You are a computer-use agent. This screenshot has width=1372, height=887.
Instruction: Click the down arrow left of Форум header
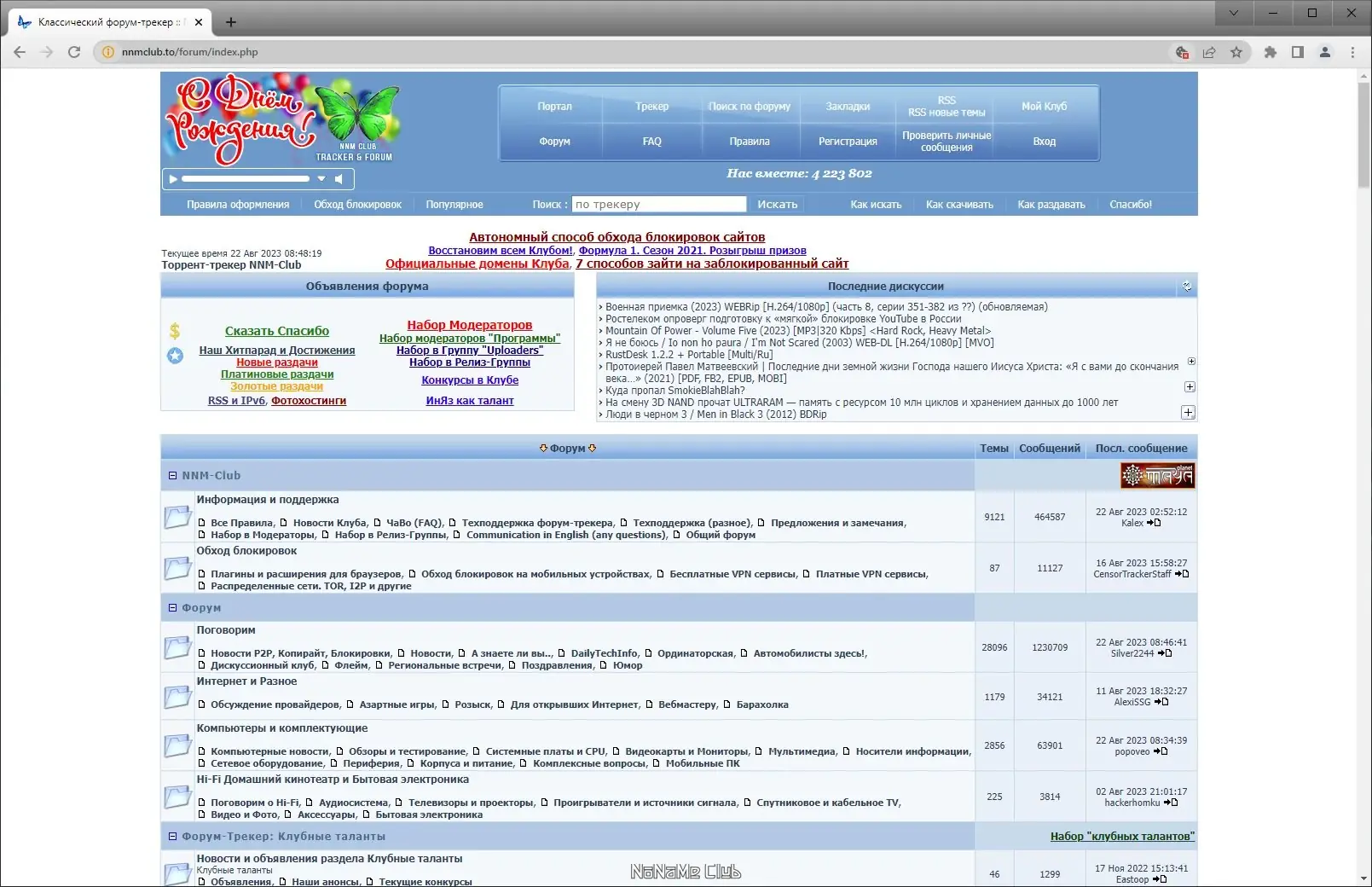click(x=543, y=449)
